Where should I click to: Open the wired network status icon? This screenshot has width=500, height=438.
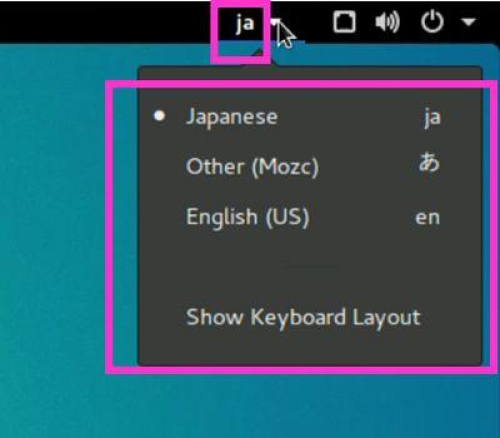344,22
